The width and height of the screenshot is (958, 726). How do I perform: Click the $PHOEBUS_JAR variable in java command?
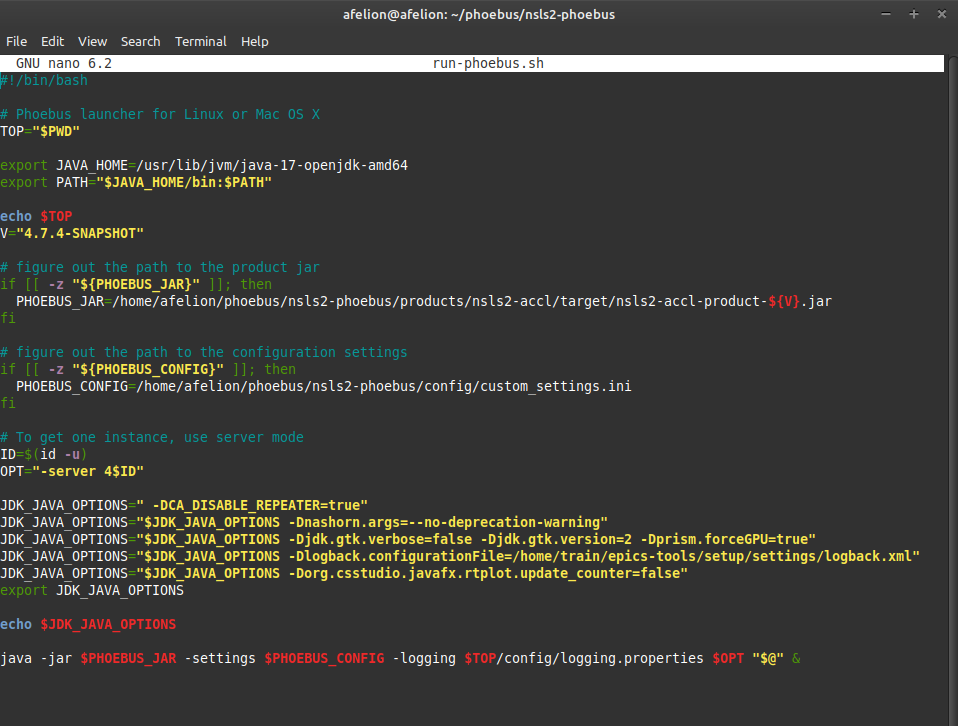(128, 658)
